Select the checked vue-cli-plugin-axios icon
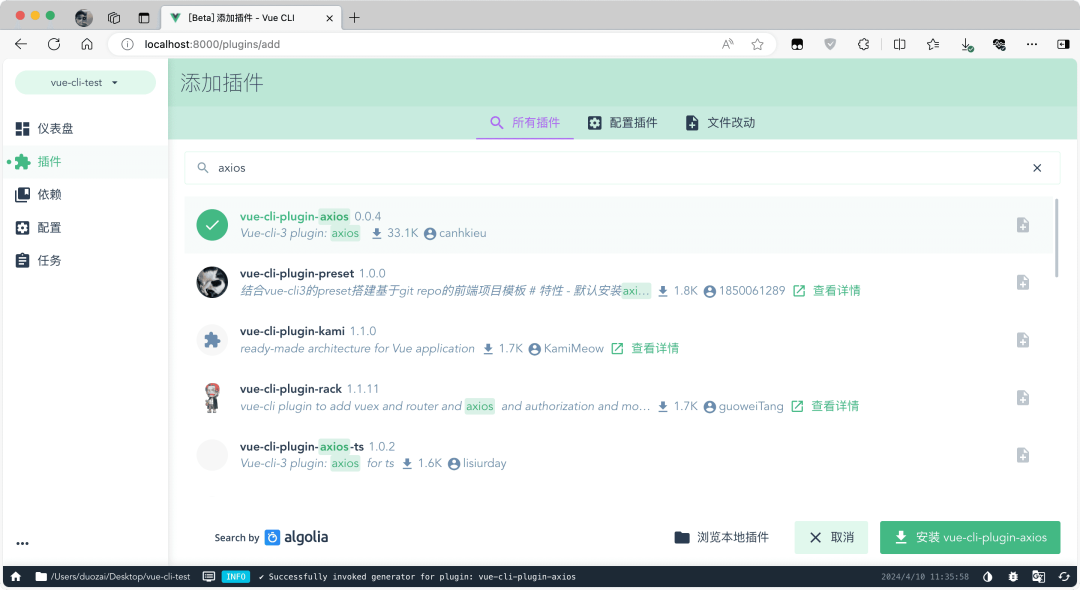 [x=212, y=225]
